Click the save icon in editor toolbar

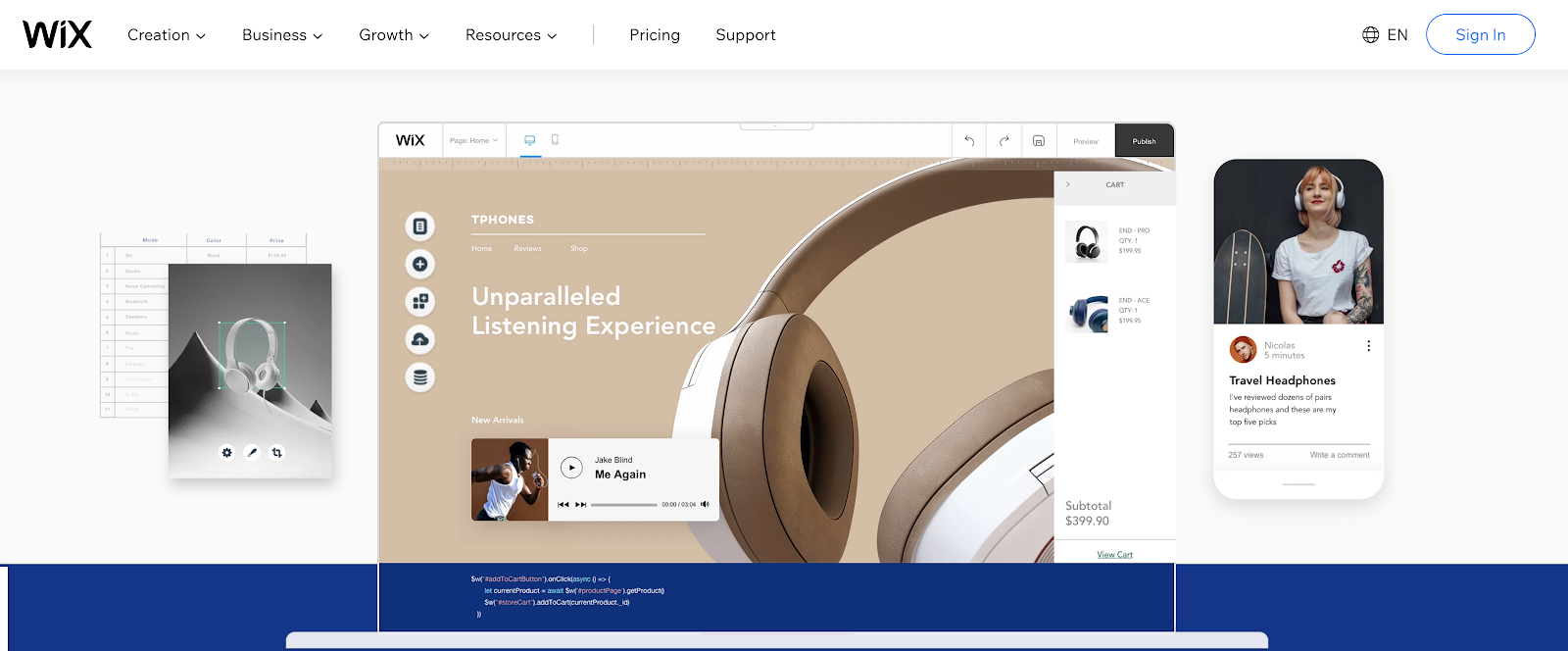[x=1039, y=140]
